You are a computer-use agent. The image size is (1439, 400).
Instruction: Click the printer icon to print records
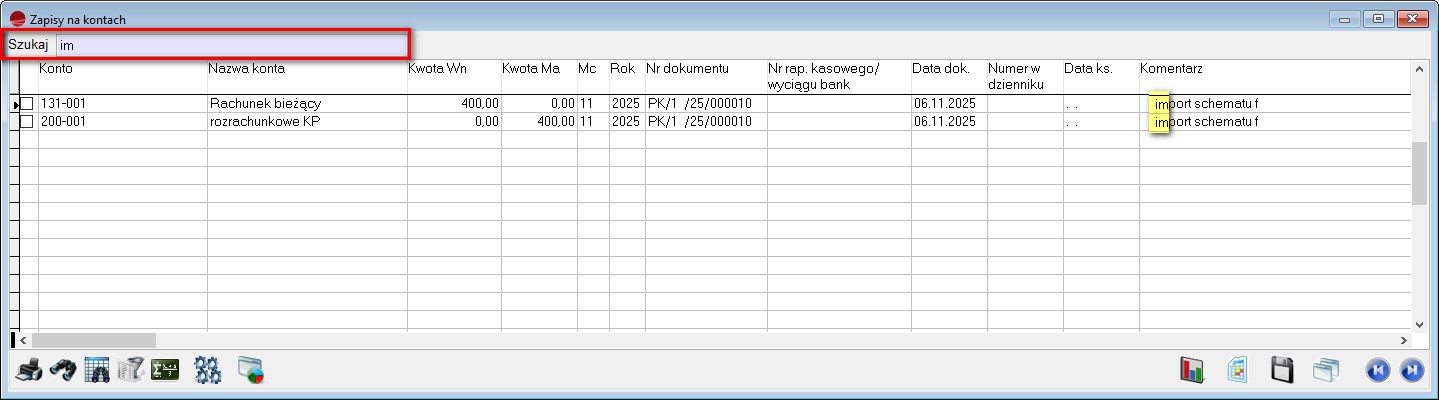tap(29, 370)
